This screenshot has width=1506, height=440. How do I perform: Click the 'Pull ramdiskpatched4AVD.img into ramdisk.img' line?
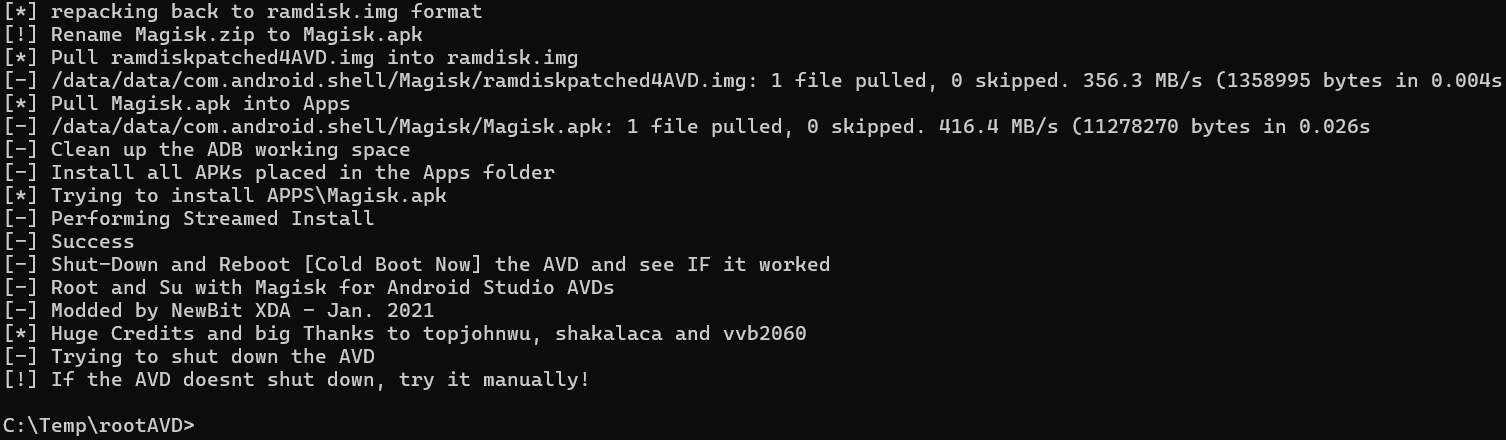click(x=291, y=58)
